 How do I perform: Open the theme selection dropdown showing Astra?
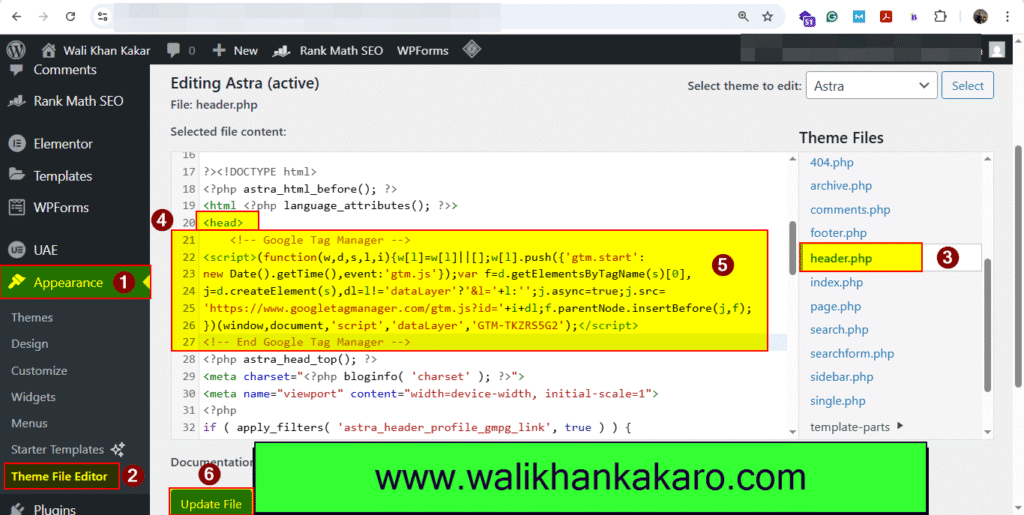click(872, 86)
